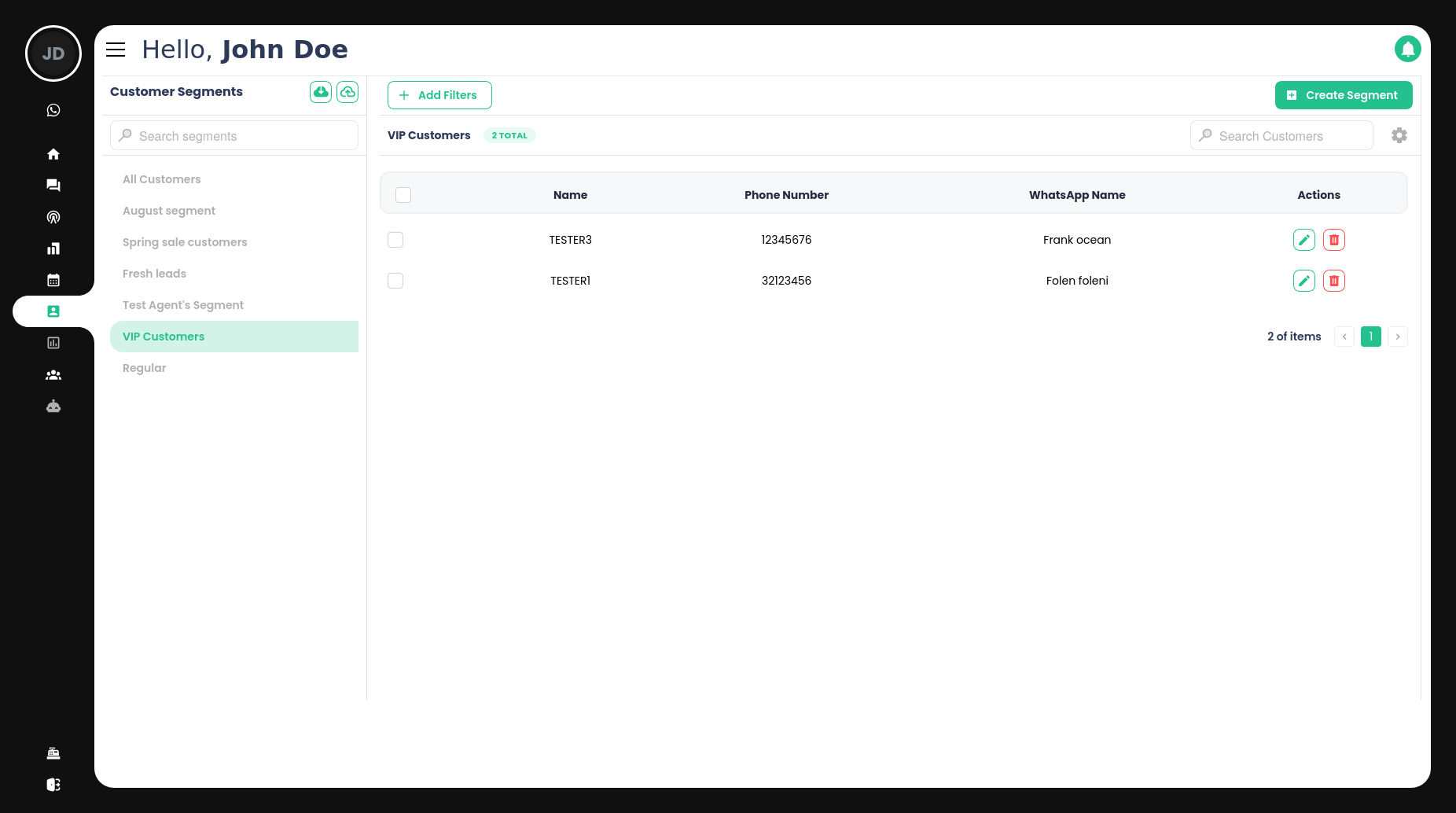
Task: Click the cloud upload segments icon
Action: [x=347, y=91]
